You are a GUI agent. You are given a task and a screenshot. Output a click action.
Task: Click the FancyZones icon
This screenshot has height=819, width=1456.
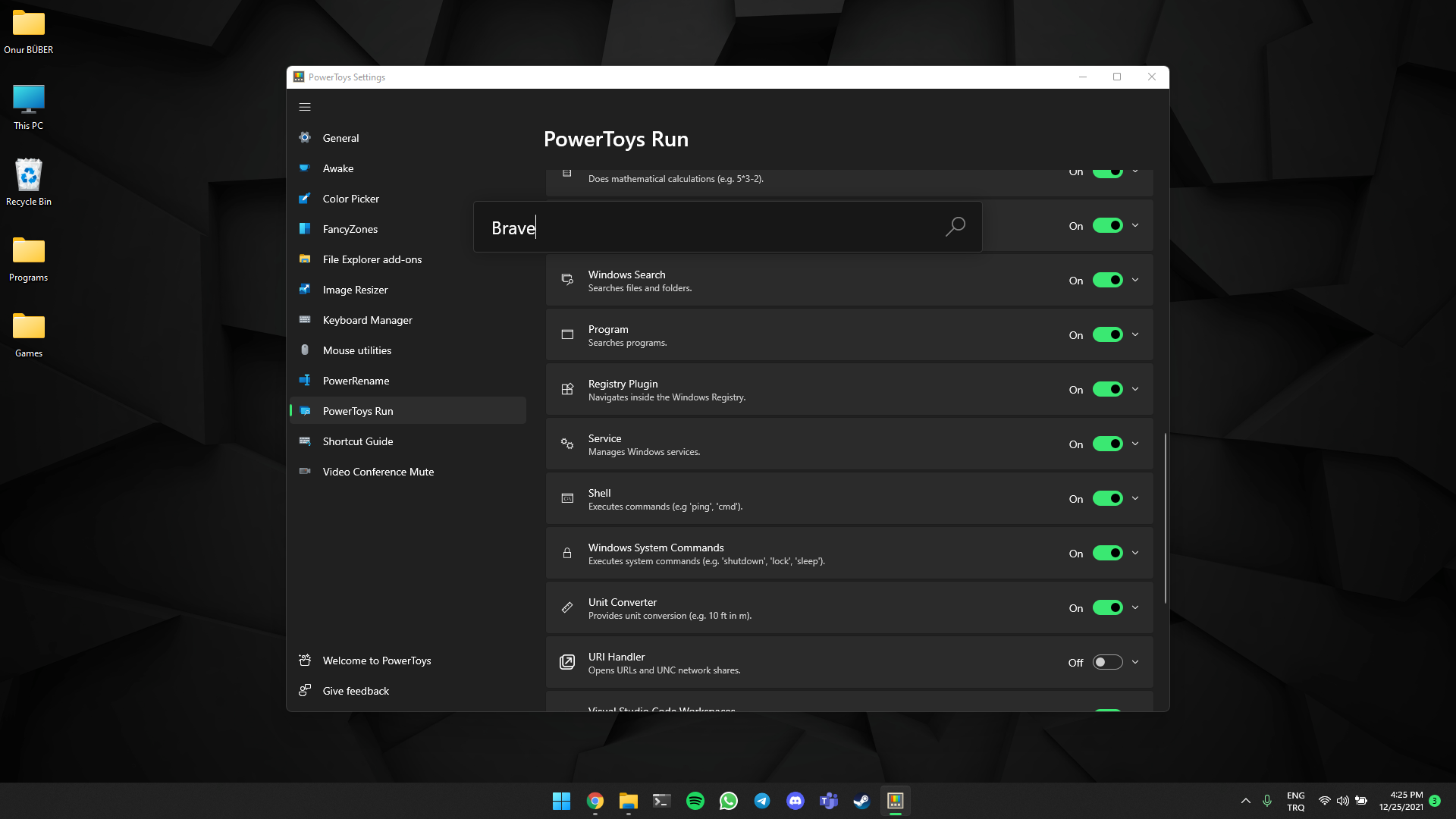[305, 228]
